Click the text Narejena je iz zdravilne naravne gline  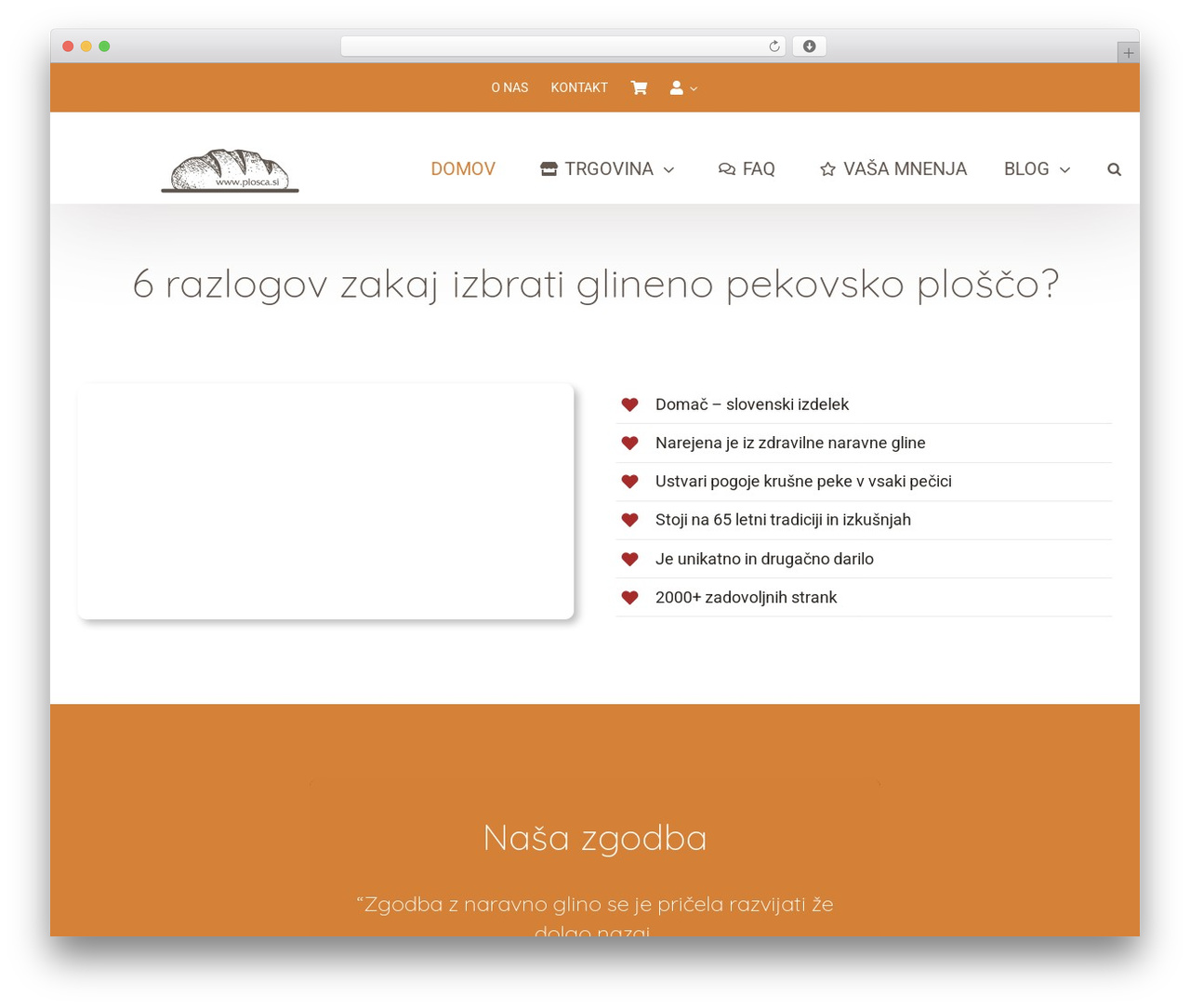790,443
